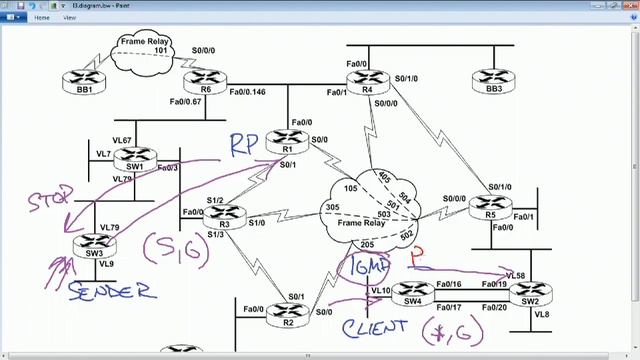The image size is (640, 360).
Task: Click the handwritten 'STOP' text
Action: [x=51, y=198]
